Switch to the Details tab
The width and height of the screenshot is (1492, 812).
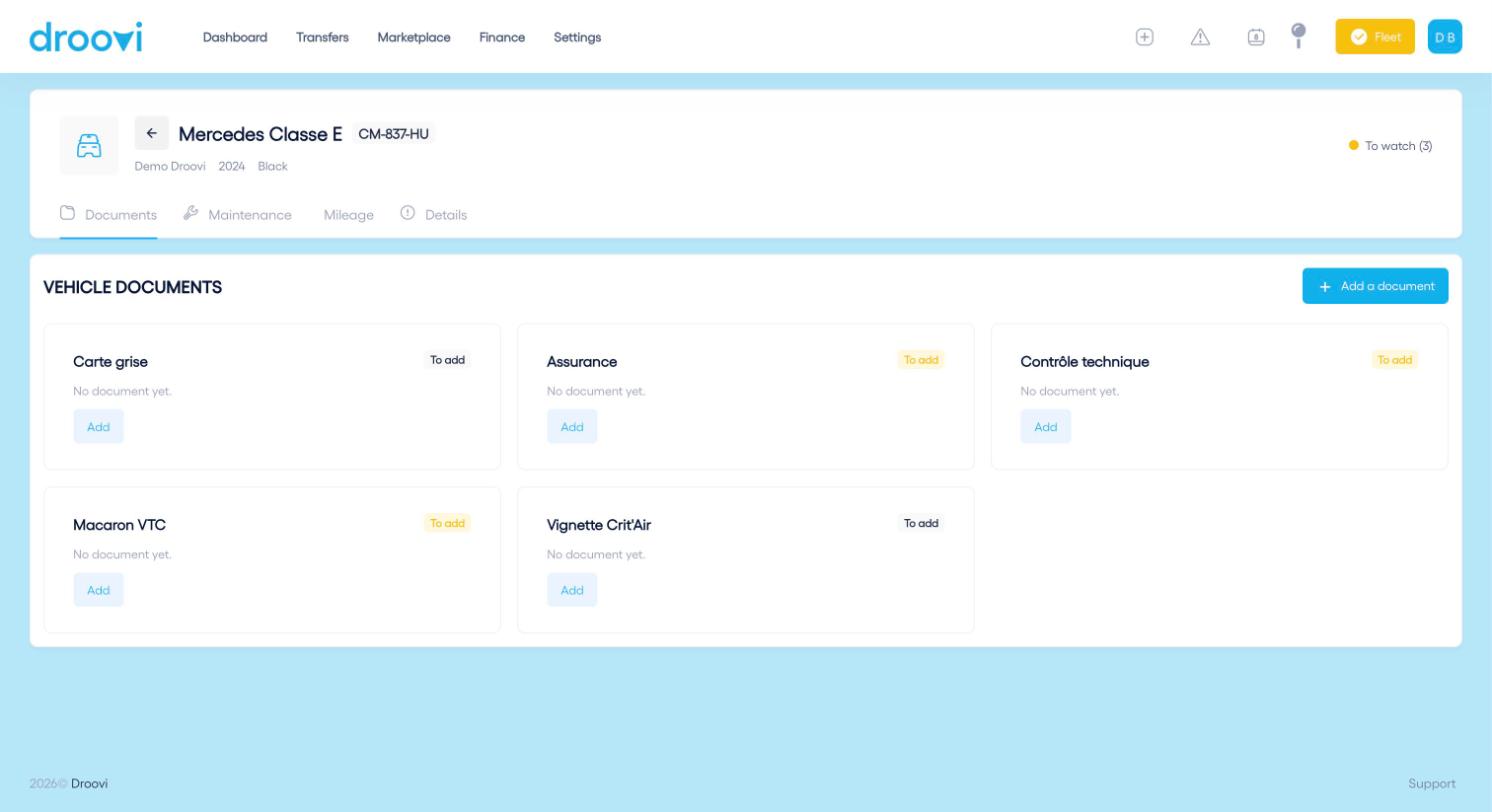[x=434, y=214]
